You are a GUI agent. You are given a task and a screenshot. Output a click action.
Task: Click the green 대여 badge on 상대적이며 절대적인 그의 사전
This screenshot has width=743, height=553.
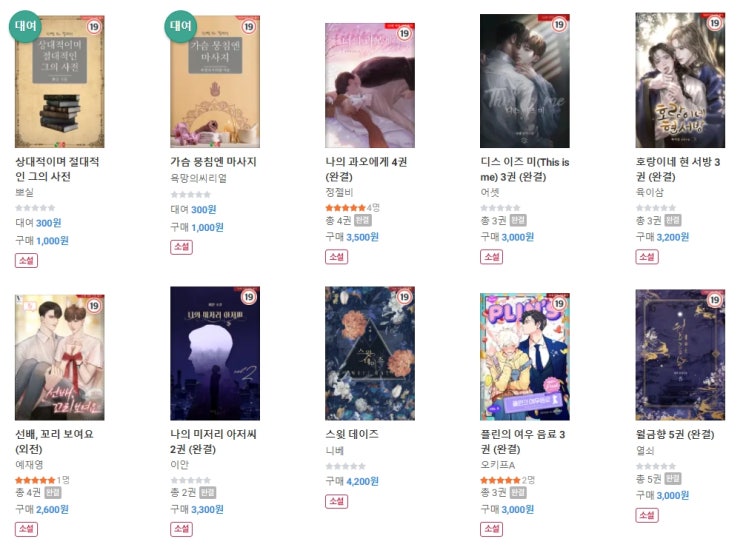25,26
